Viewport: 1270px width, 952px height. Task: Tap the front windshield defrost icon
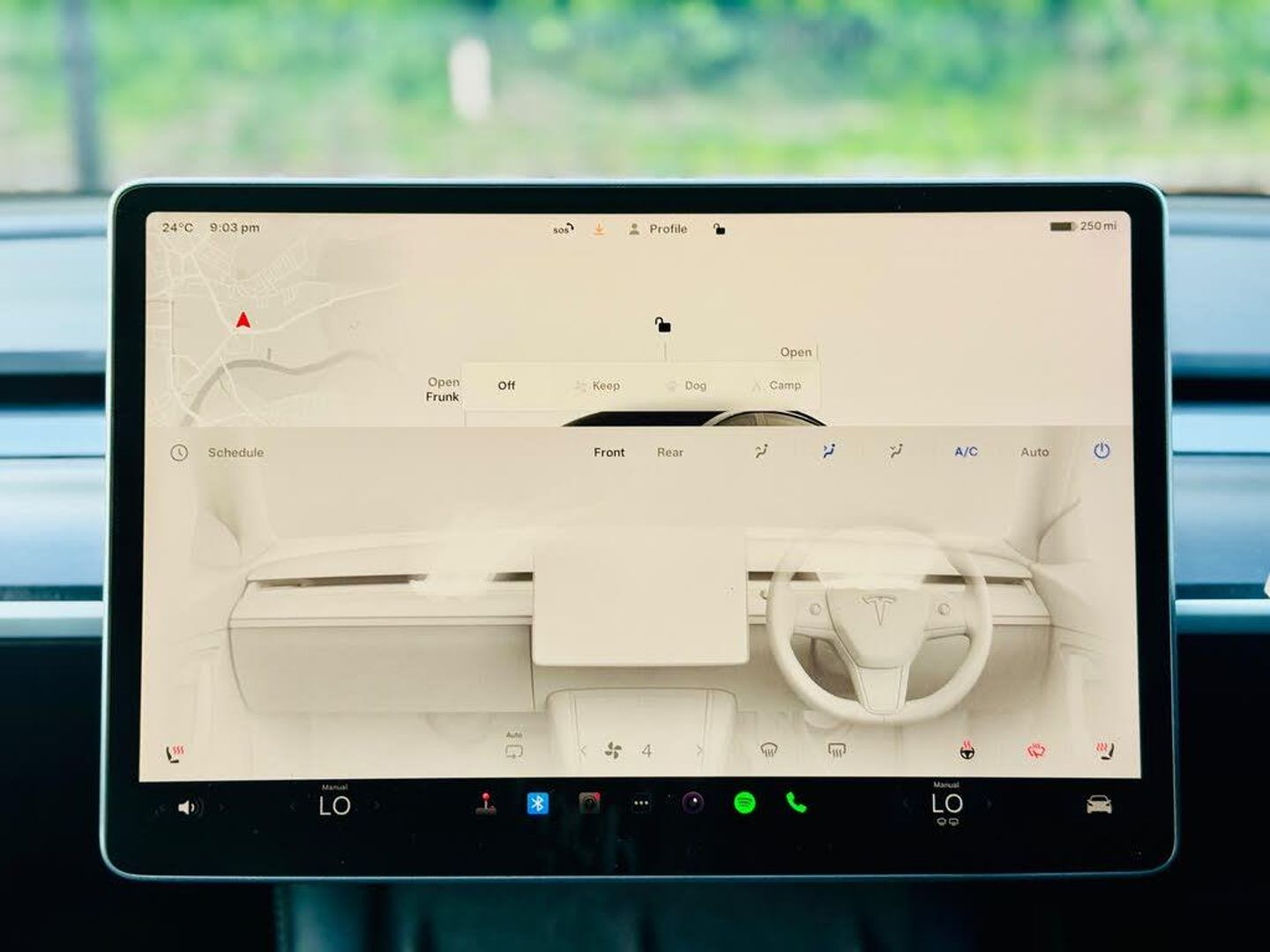pos(769,750)
